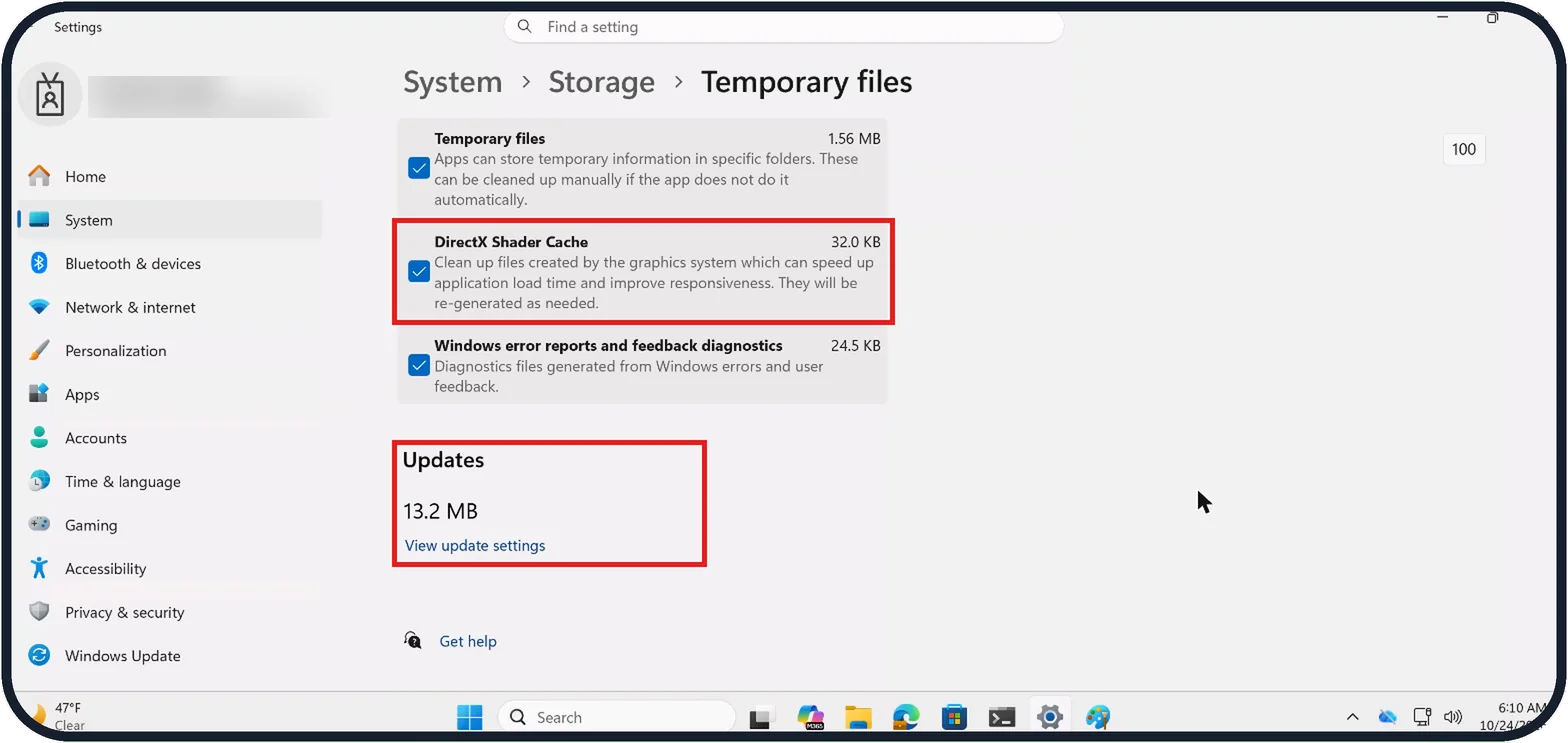
Task: Click the user profile avatar icon
Action: point(50,95)
